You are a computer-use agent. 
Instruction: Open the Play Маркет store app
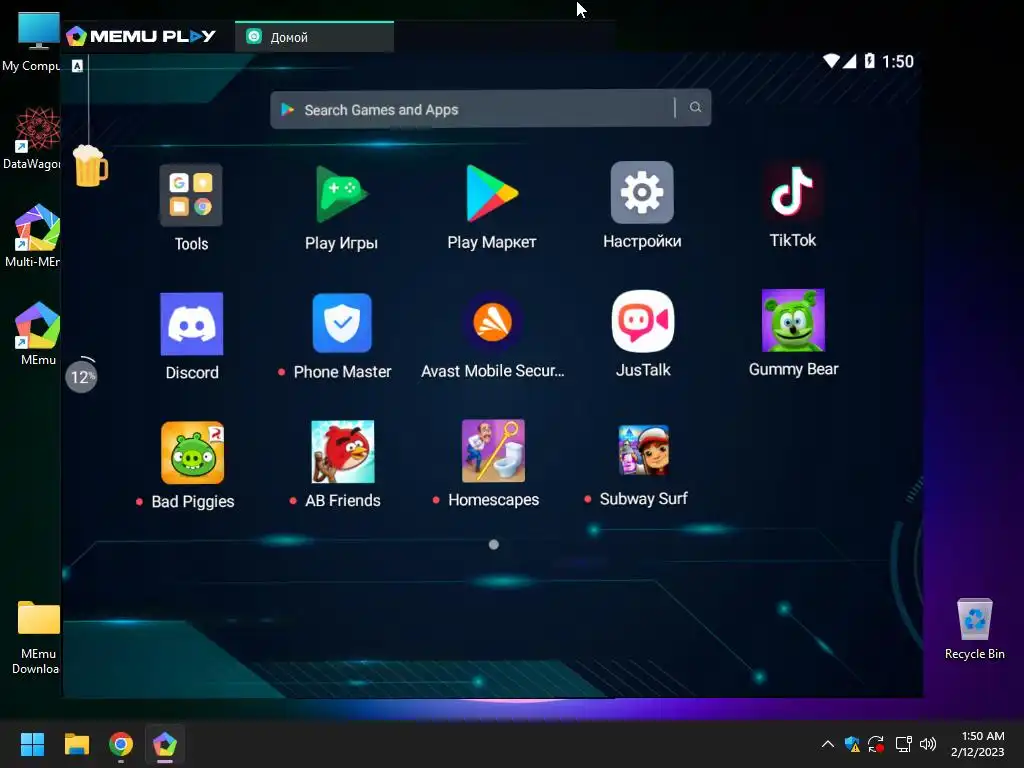tap(492, 194)
